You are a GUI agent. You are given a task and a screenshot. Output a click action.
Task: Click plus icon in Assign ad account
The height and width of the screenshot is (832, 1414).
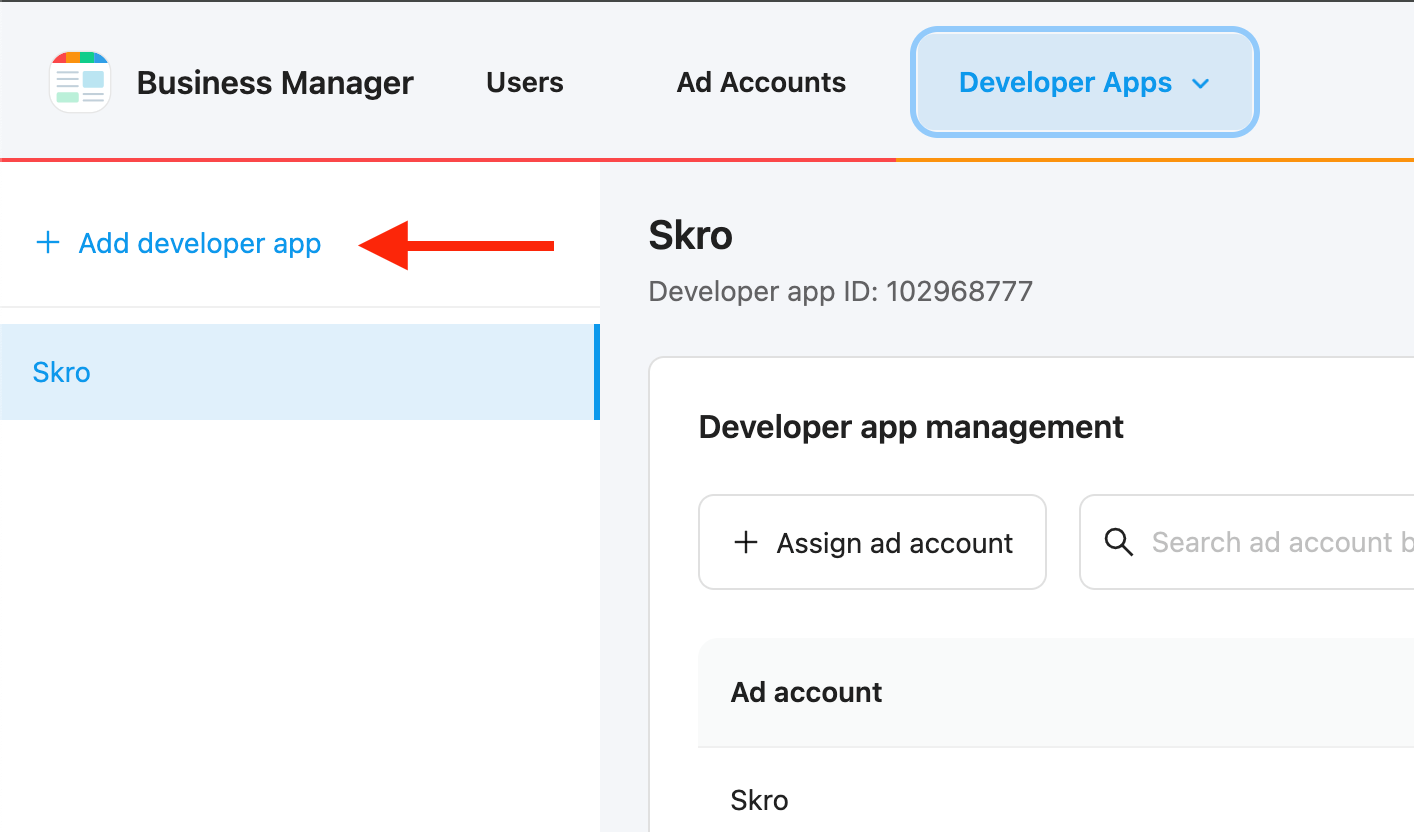point(746,543)
